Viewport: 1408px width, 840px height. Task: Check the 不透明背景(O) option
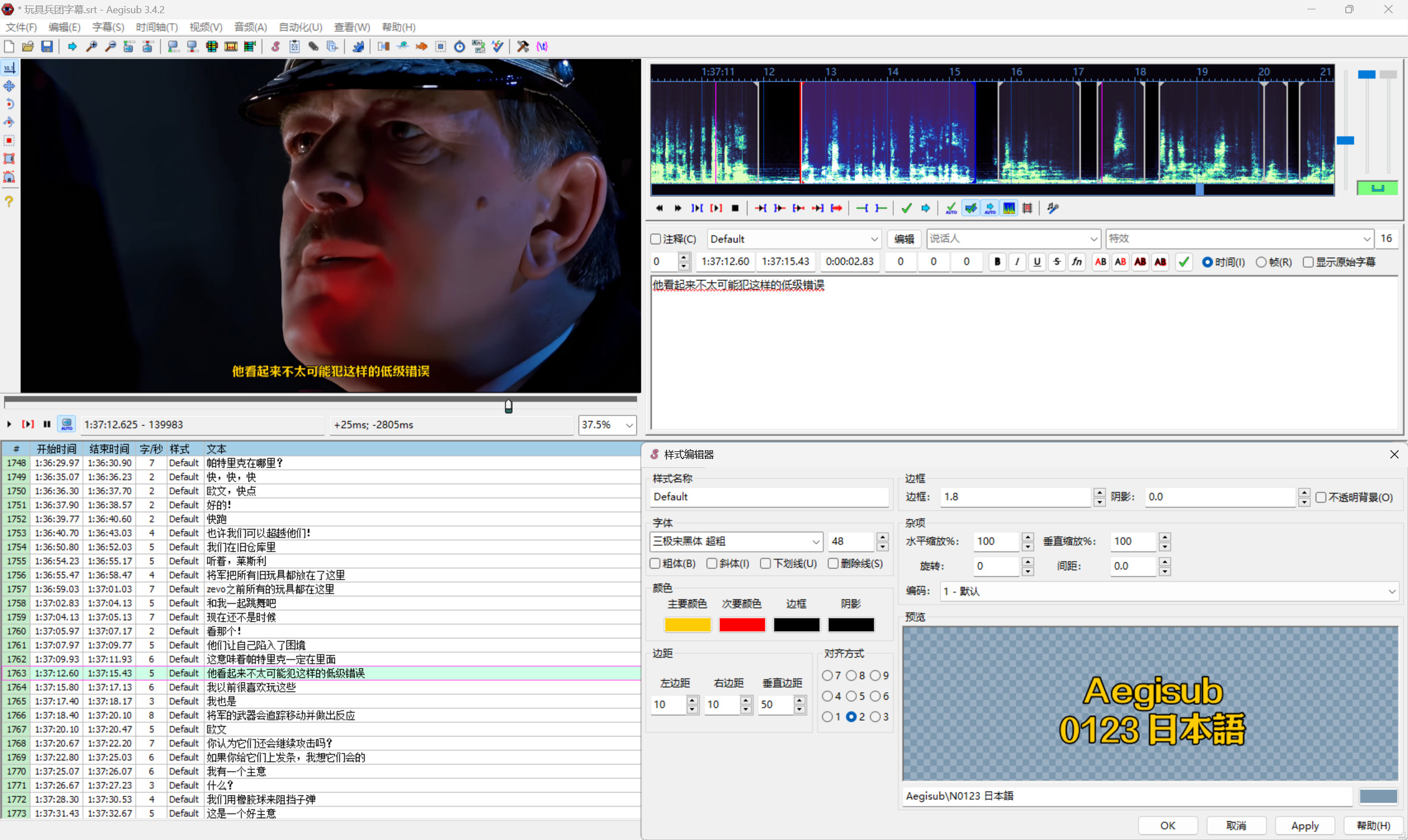[1321, 497]
